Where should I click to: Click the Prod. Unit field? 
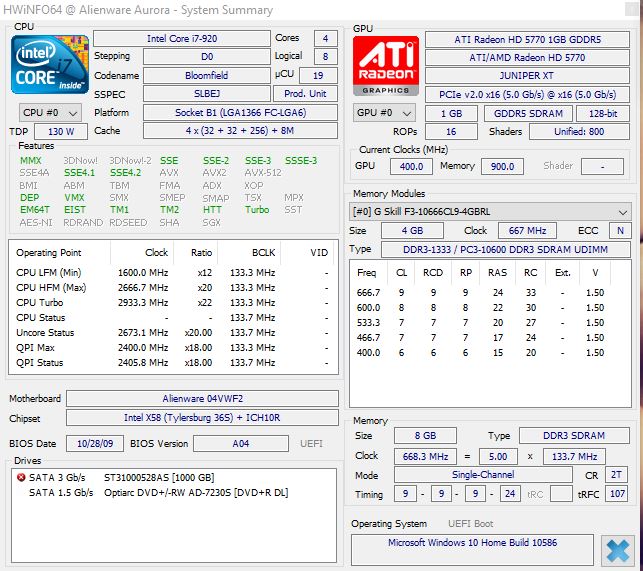pos(305,94)
